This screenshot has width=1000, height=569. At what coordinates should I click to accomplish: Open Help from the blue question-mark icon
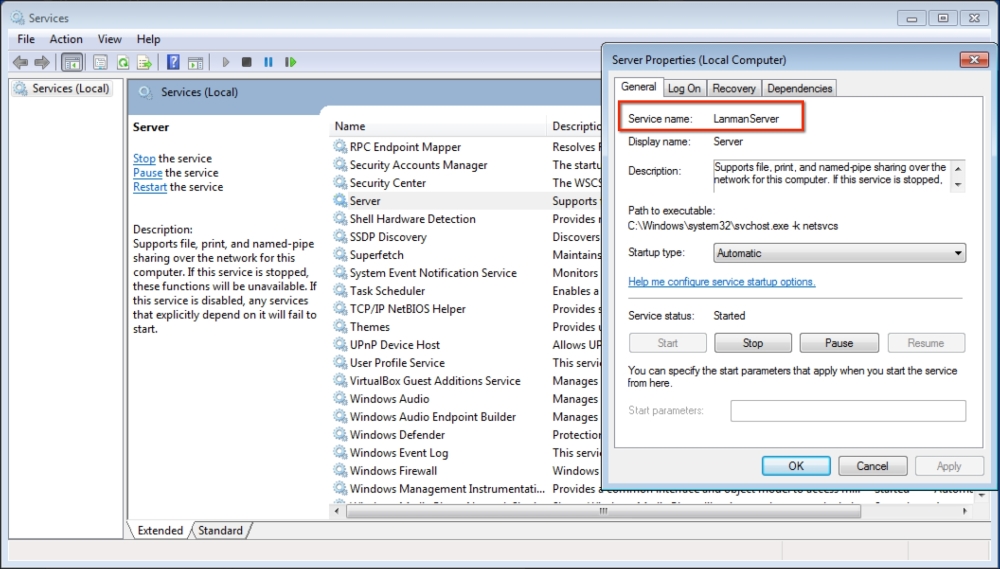[x=173, y=62]
